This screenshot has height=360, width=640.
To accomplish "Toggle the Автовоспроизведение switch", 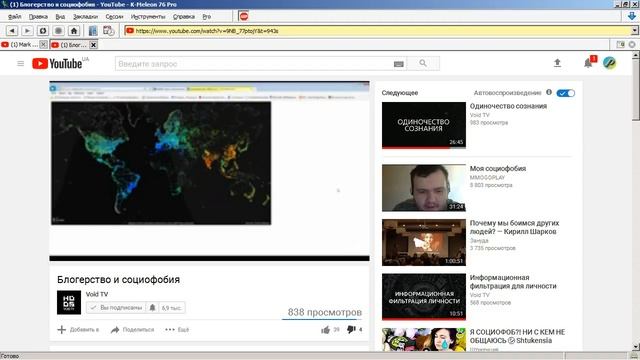I will pos(565,93).
